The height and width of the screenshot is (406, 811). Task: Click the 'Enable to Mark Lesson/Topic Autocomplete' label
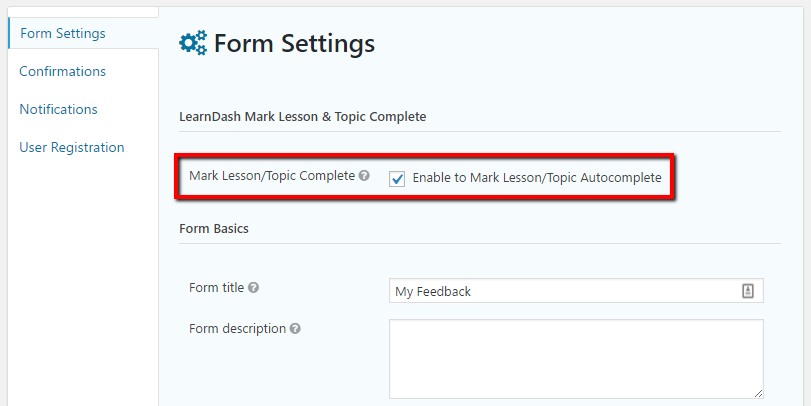pos(536,178)
